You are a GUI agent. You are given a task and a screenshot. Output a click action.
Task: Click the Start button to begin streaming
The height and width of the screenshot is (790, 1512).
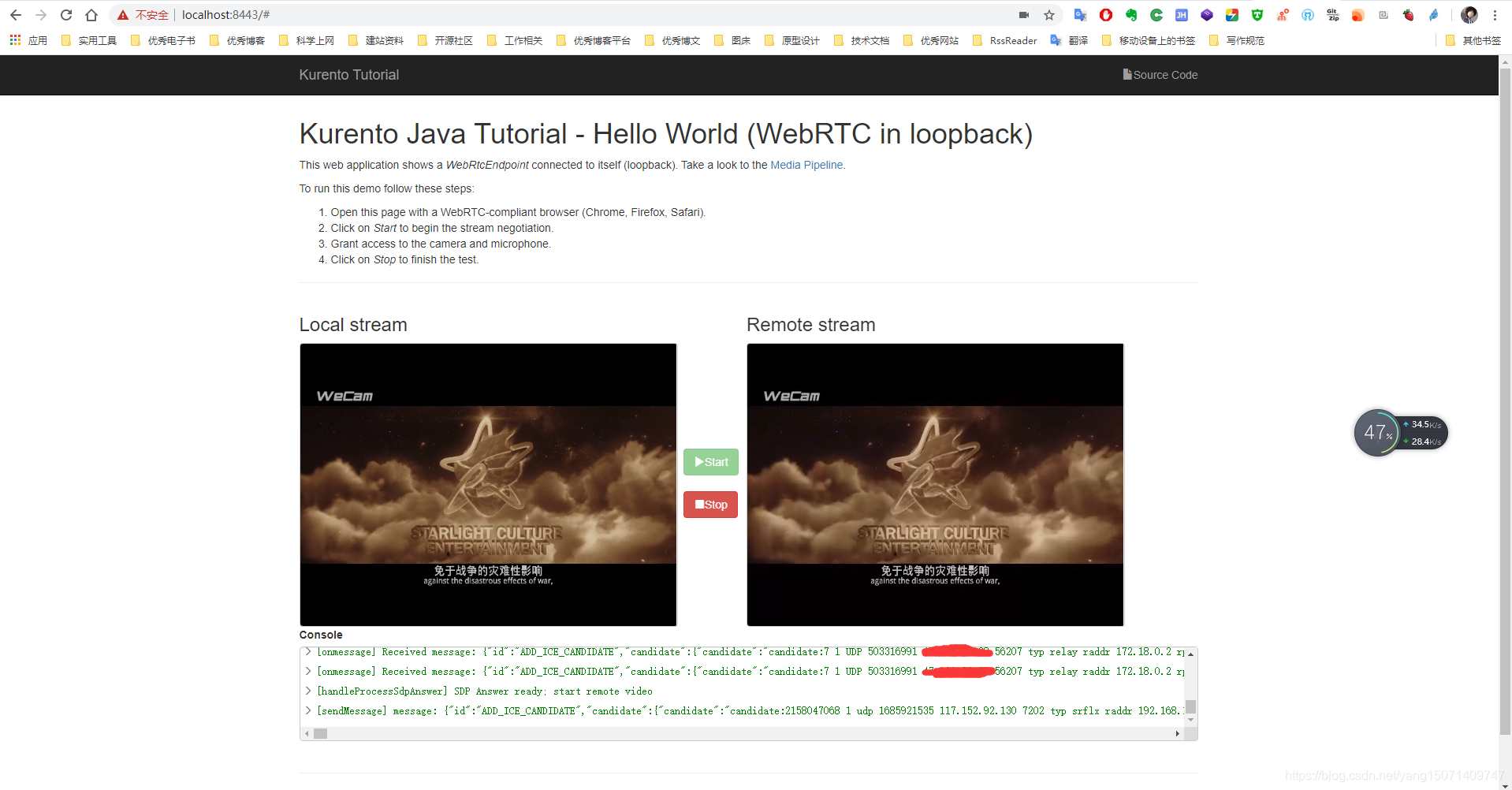coord(711,462)
